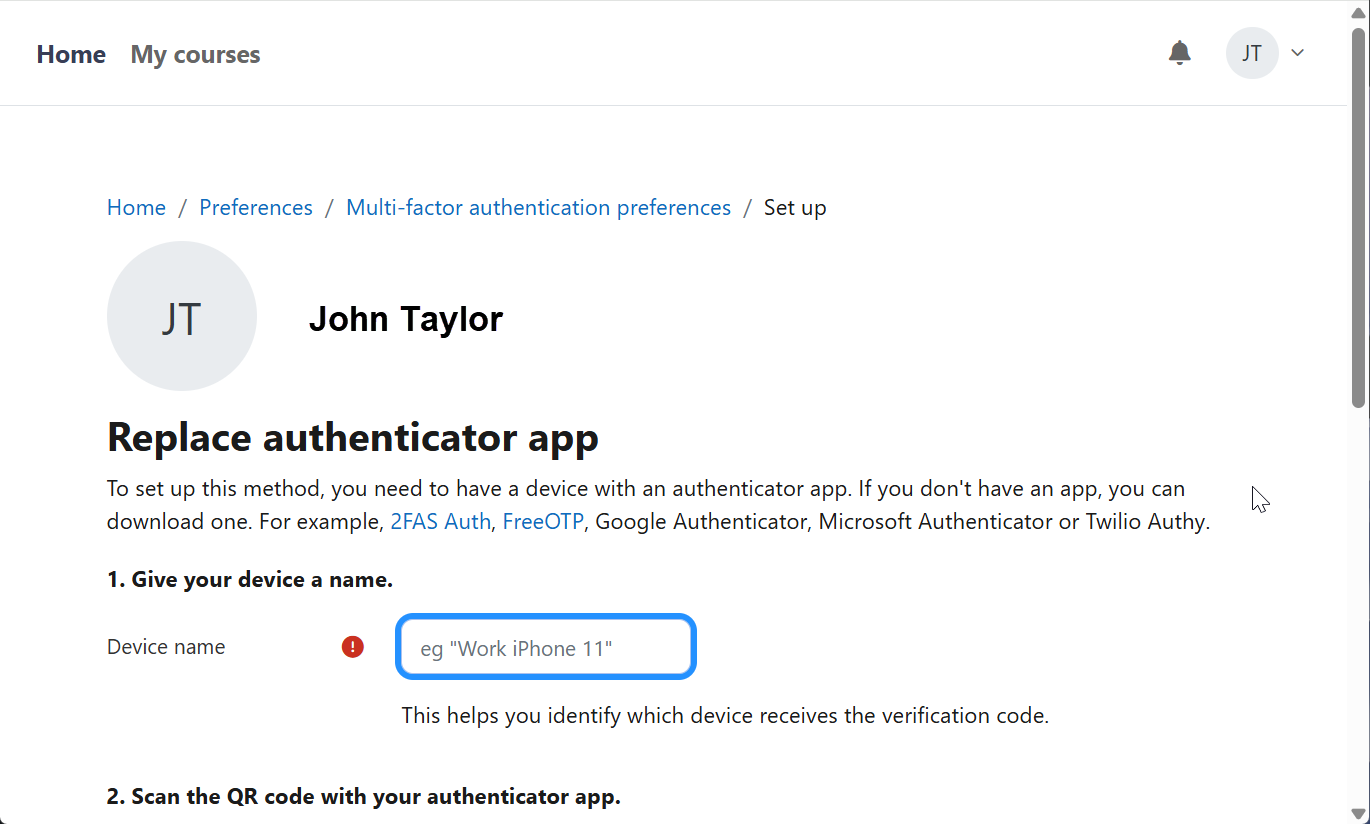
Task: Open the notifications bell
Action: click(1180, 53)
